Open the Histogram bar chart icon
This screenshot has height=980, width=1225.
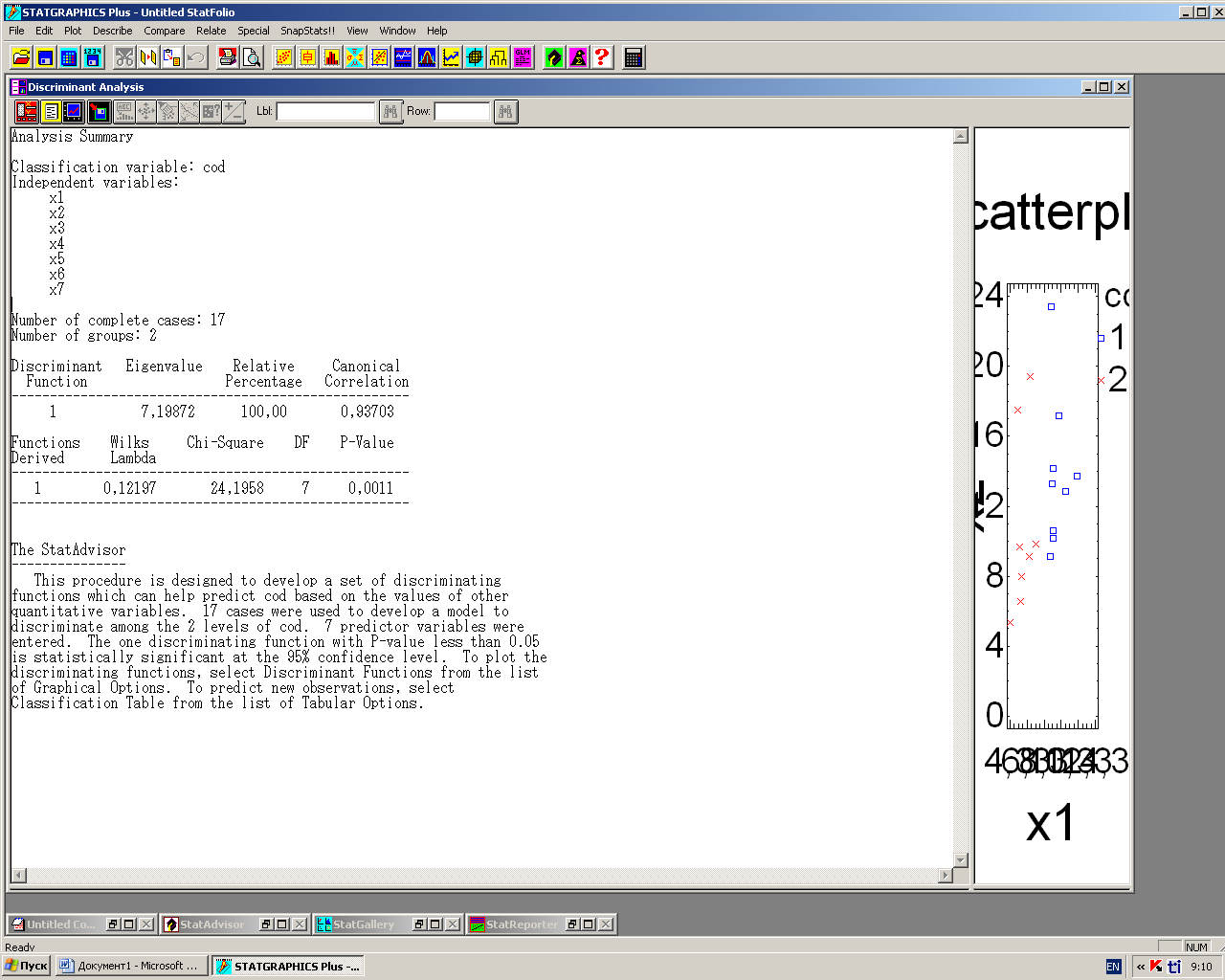tap(331, 57)
